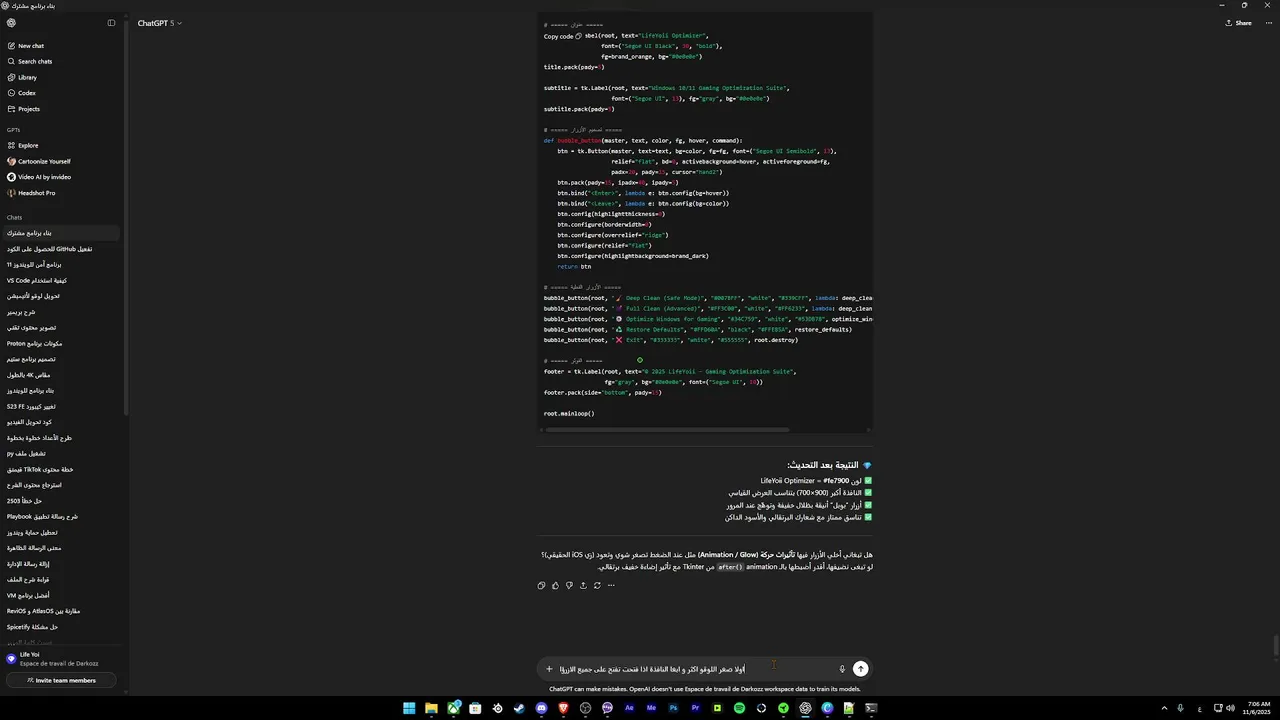
Task: Share the response via the upload icon
Action: click(x=583, y=585)
